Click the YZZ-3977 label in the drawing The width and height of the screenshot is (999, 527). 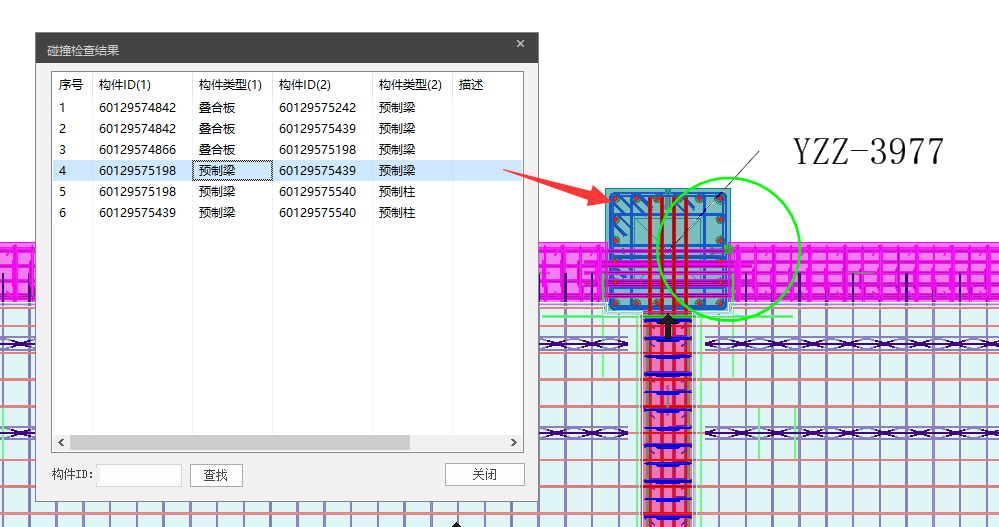click(x=867, y=152)
